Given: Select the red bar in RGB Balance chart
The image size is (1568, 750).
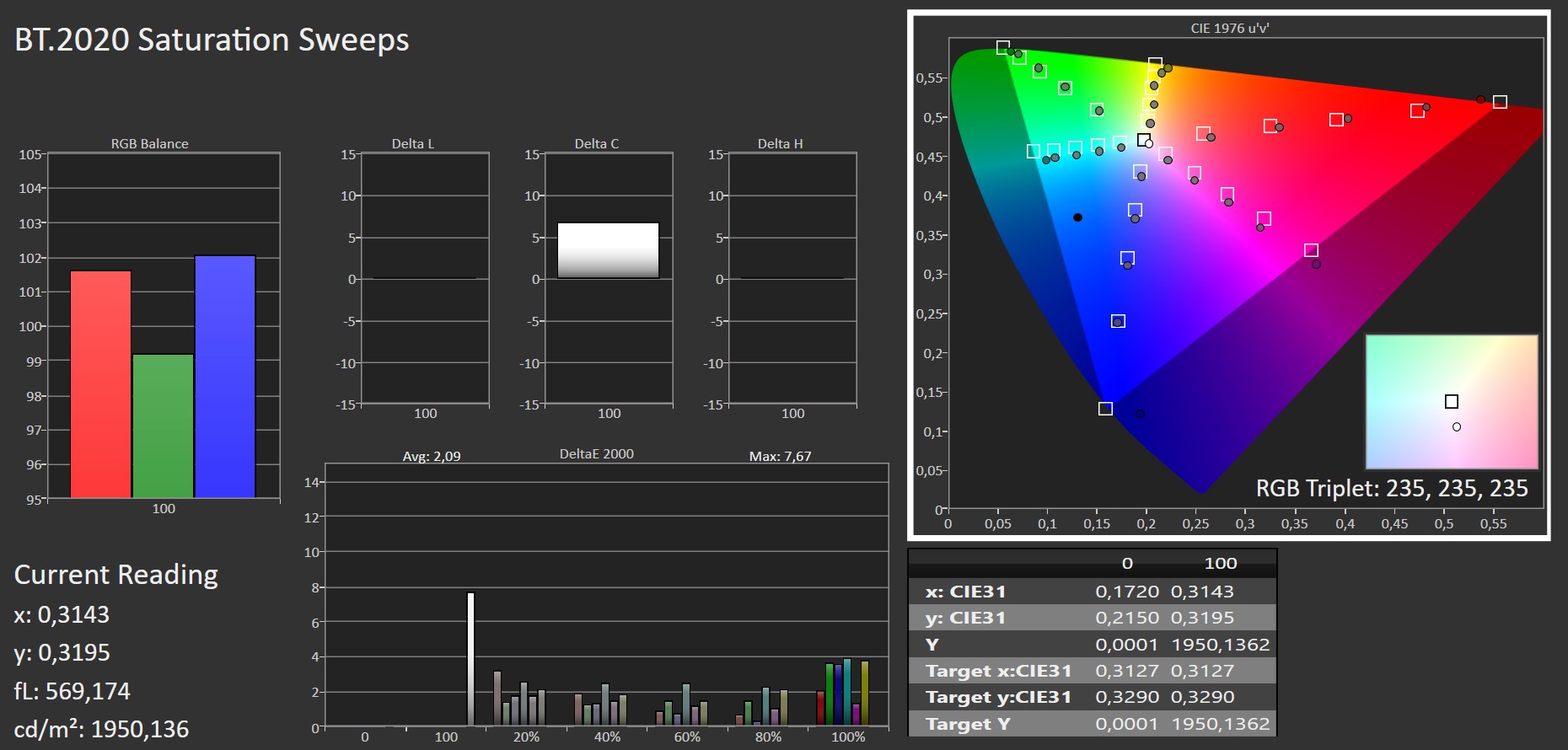Looking at the screenshot, I should click(x=100, y=384).
